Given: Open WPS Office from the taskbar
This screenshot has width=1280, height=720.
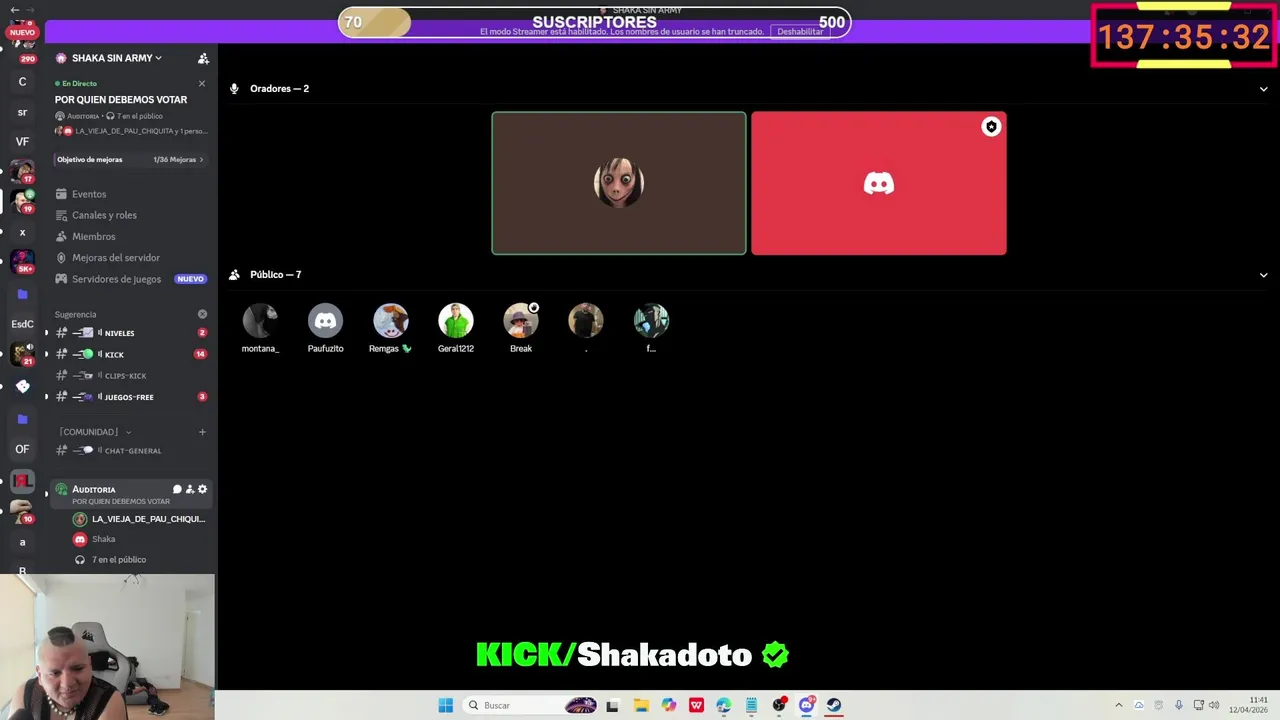Looking at the screenshot, I should [696, 705].
